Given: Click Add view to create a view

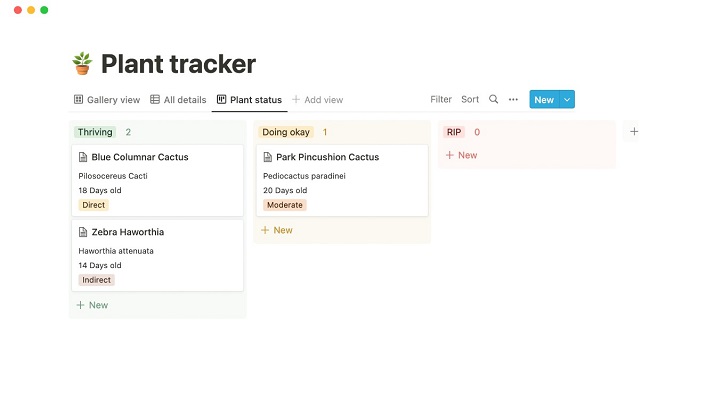Looking at the screenshot, I should tap(317, 100).
